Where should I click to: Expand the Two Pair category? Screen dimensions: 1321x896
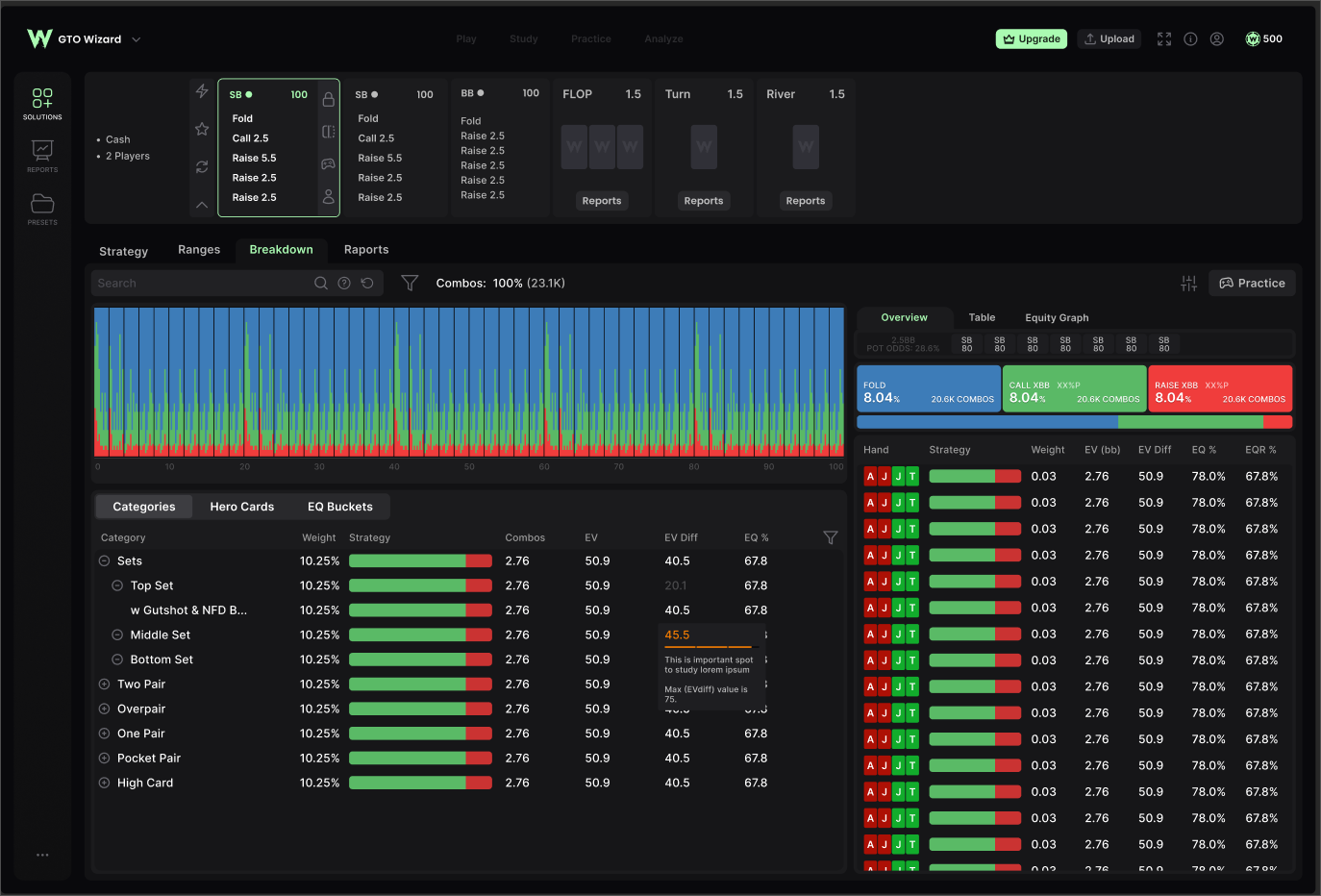coord(104,684)
